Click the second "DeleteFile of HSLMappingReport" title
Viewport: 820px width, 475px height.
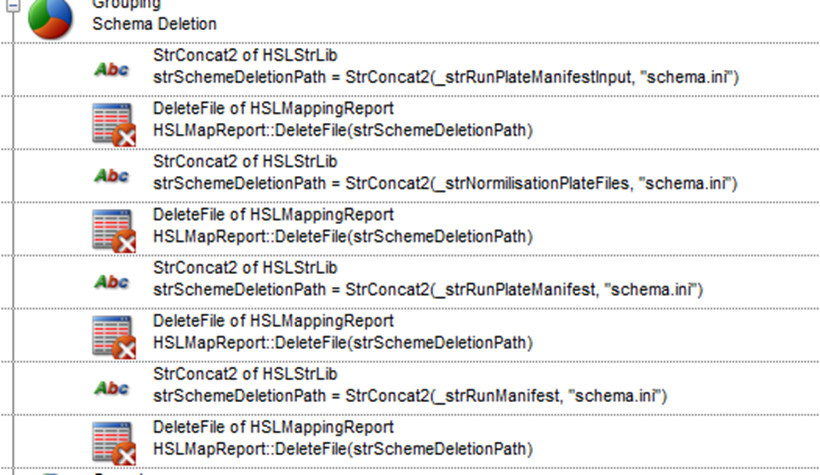point(273,215)
